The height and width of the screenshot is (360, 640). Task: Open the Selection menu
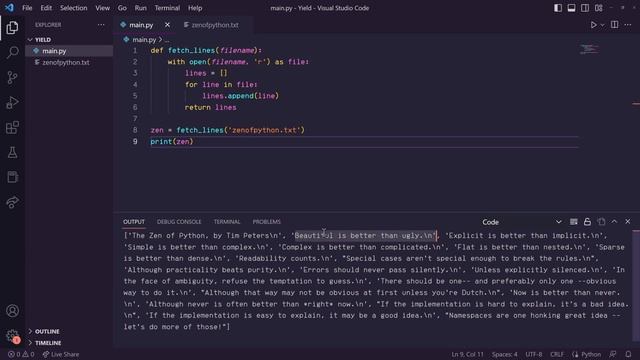pyautogui.click(x=73, y=8)
